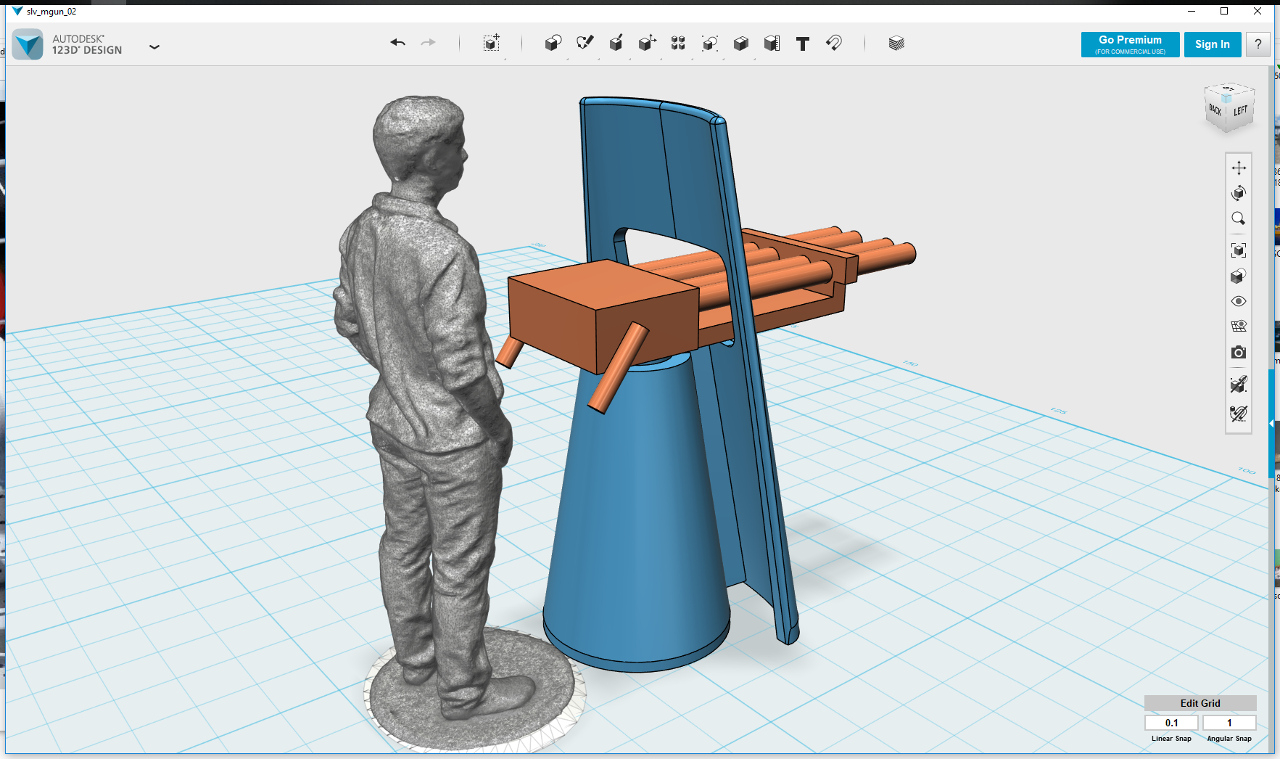Click the slv_mgun_02 window title

tap(52, 11)
